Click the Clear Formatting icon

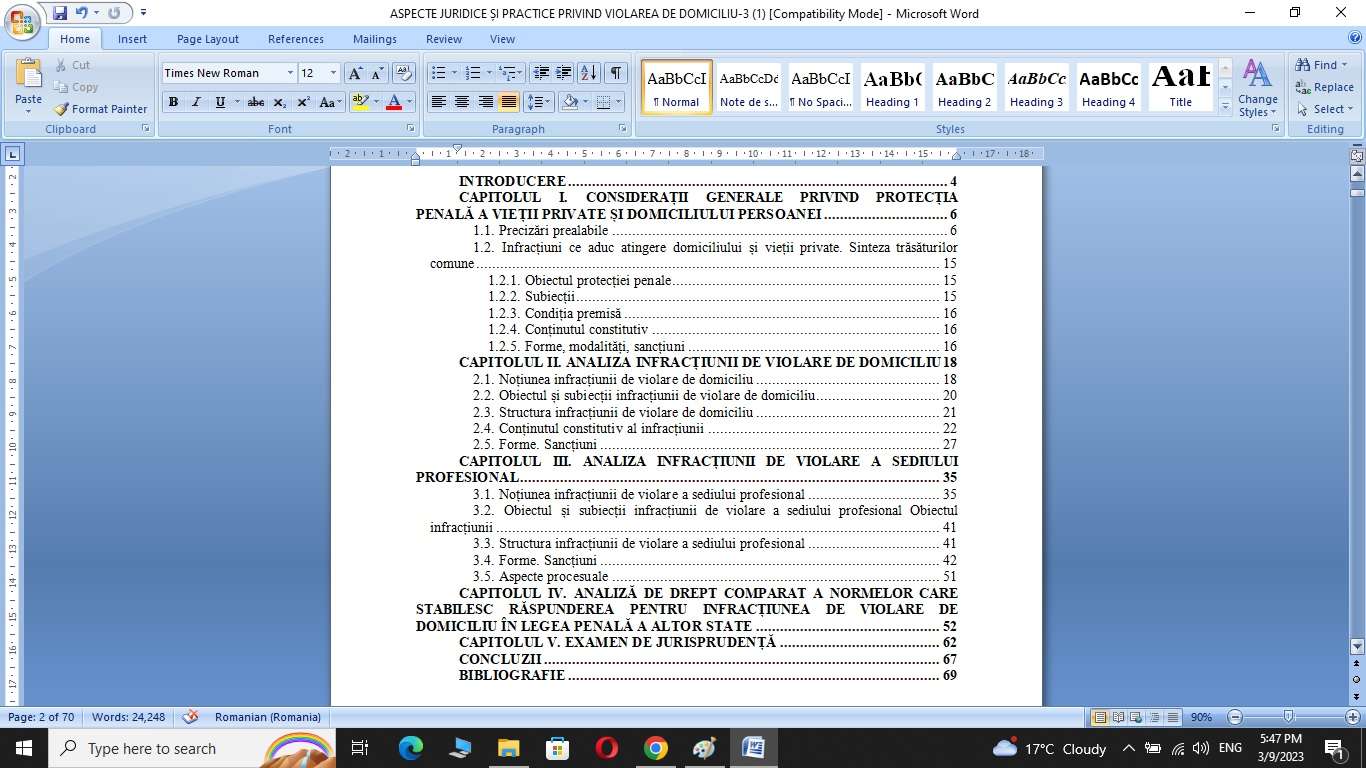tap(404, 73)
